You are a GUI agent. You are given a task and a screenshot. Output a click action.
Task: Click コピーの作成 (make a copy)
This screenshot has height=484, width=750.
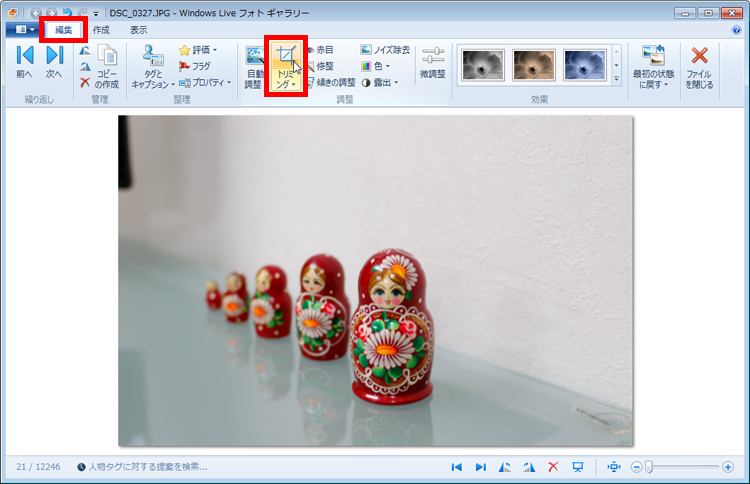click(x=107, y=67)
